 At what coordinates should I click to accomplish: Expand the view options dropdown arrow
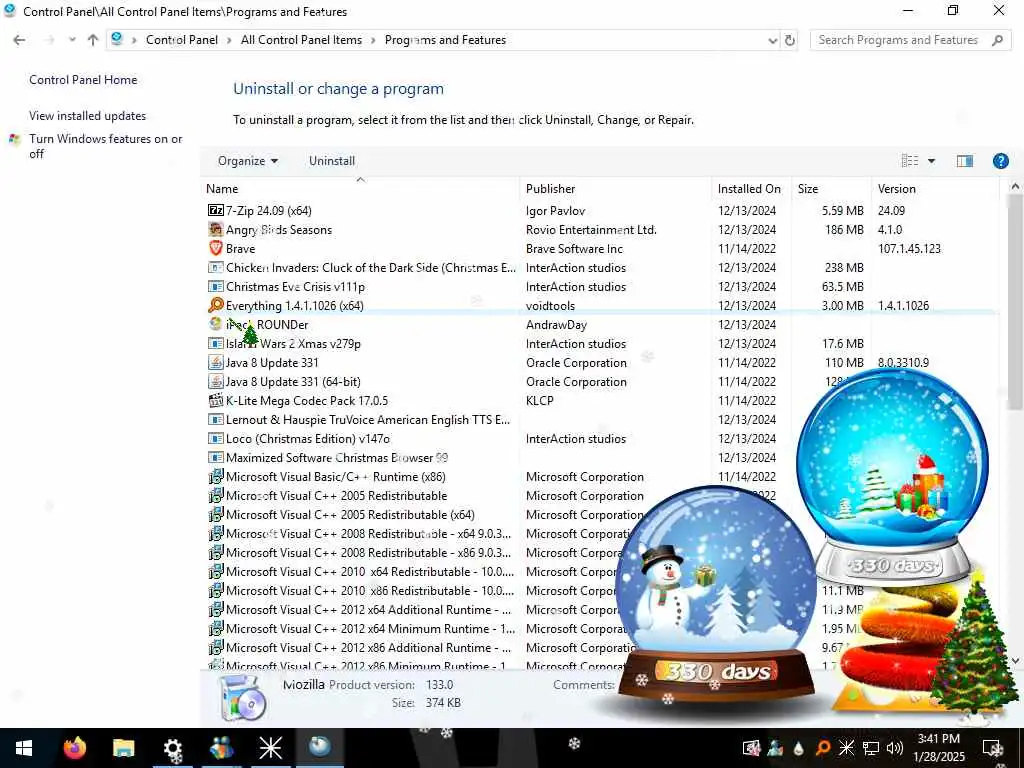pos(931,161)
